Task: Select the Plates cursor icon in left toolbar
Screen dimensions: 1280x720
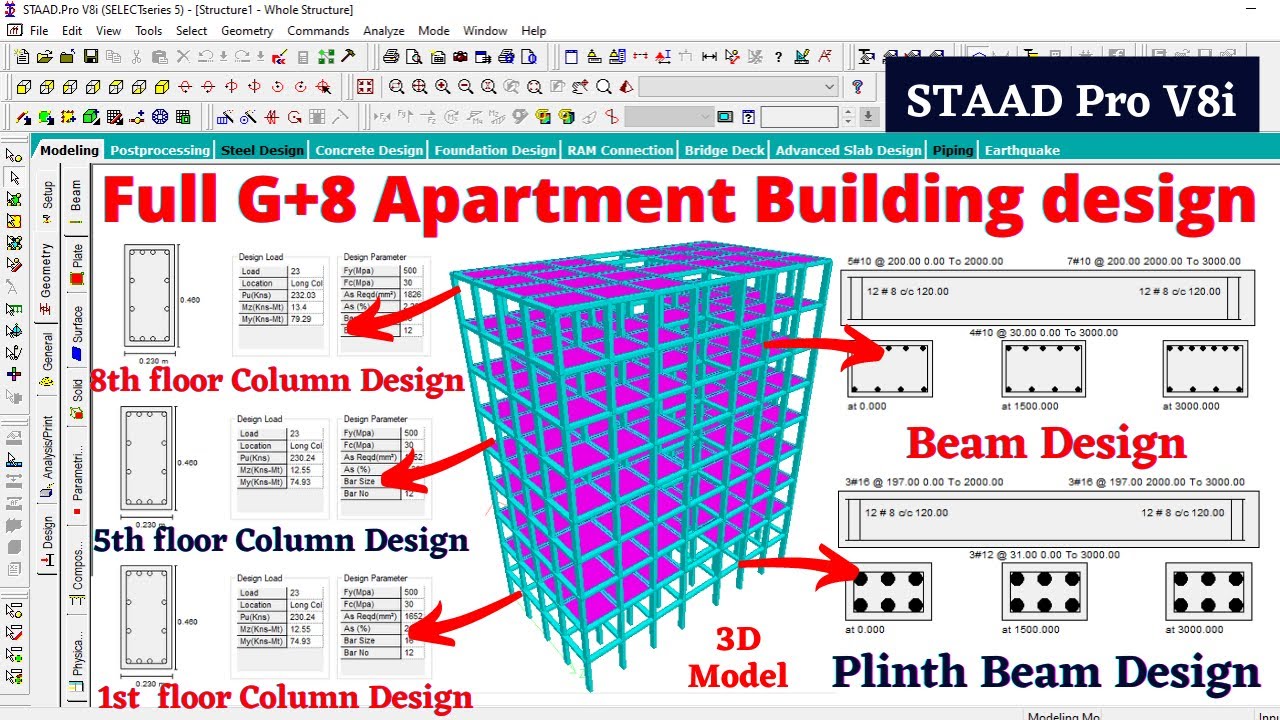Action: point(14,199)
